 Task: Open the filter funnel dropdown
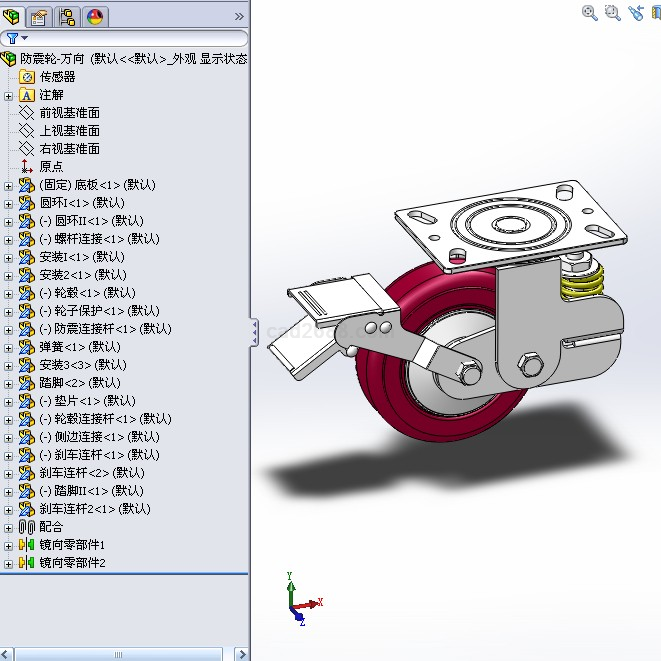coord(17,38)
